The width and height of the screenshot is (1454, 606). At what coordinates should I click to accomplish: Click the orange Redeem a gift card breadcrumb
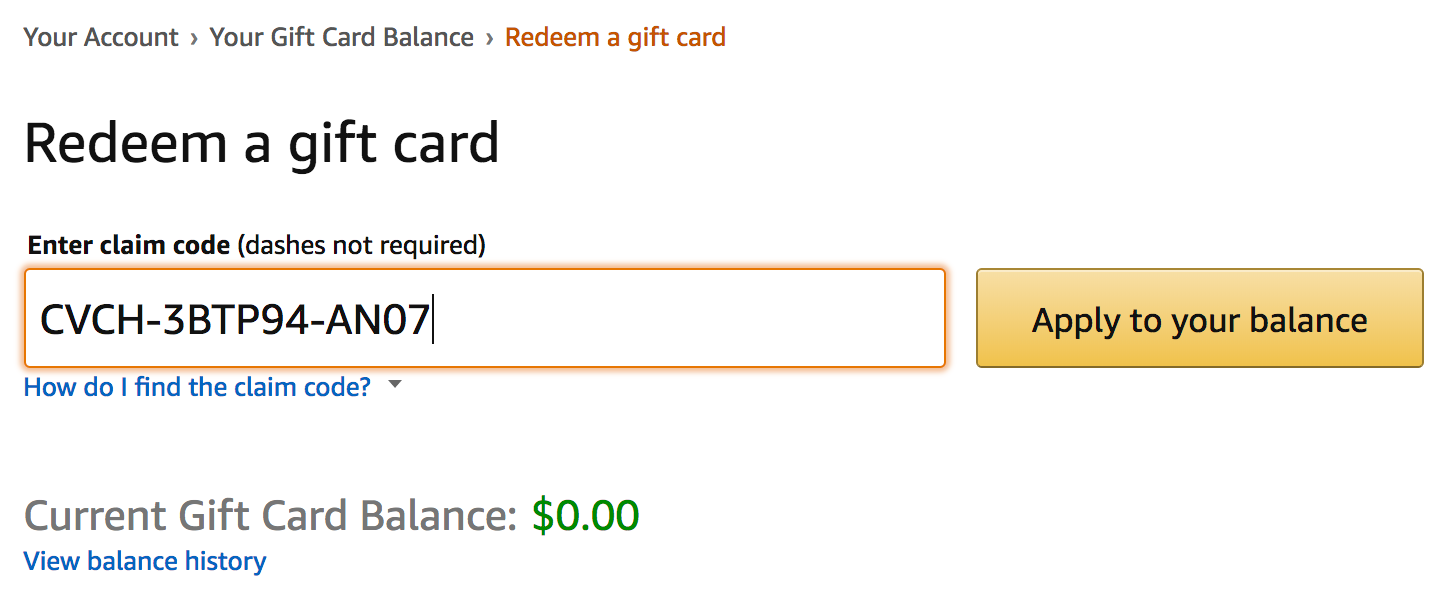[x=615, y=38]
